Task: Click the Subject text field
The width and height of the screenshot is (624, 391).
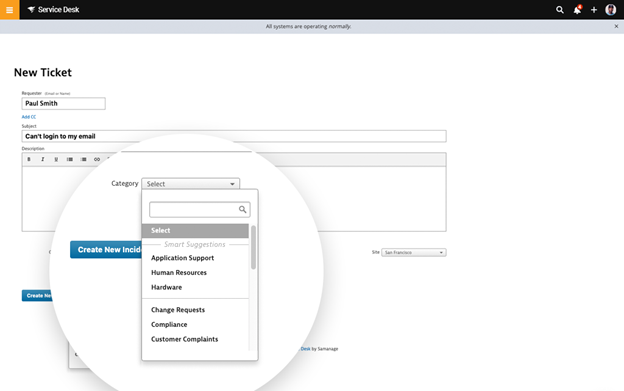Action: (234, 136)
